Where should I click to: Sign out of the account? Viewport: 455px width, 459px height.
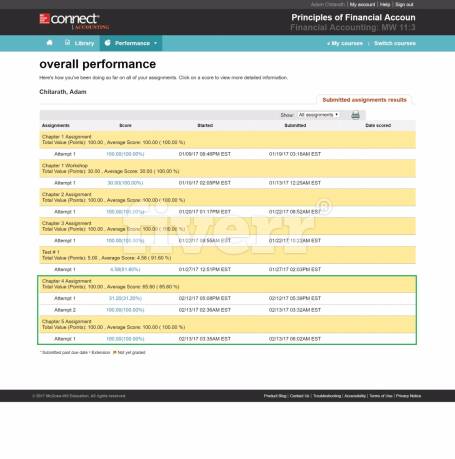404,4
